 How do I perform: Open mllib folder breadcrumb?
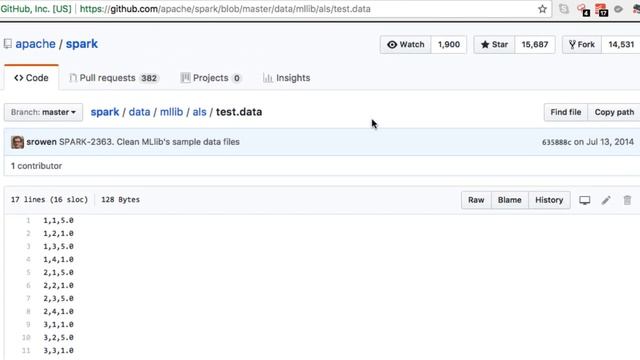(x=171, y=112)
